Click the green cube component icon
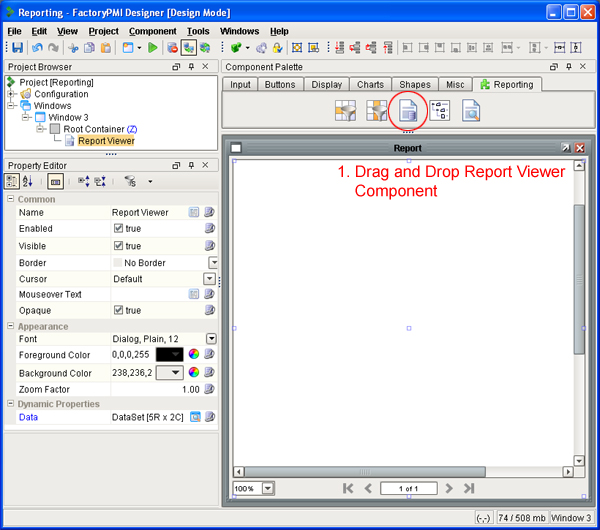Screen dimensions: 600x530 tap(236, 47)
